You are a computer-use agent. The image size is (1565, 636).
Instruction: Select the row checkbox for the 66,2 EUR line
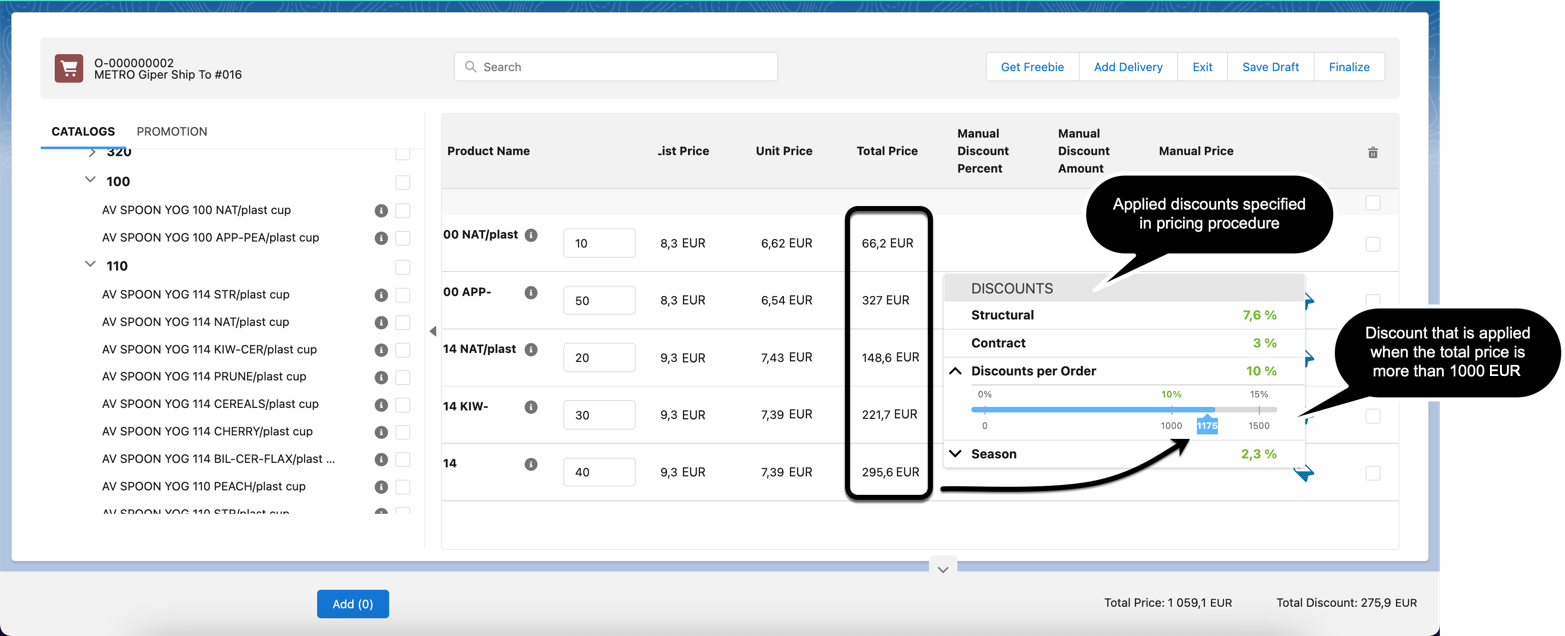pyautogui.click(x=1372, y=244)
